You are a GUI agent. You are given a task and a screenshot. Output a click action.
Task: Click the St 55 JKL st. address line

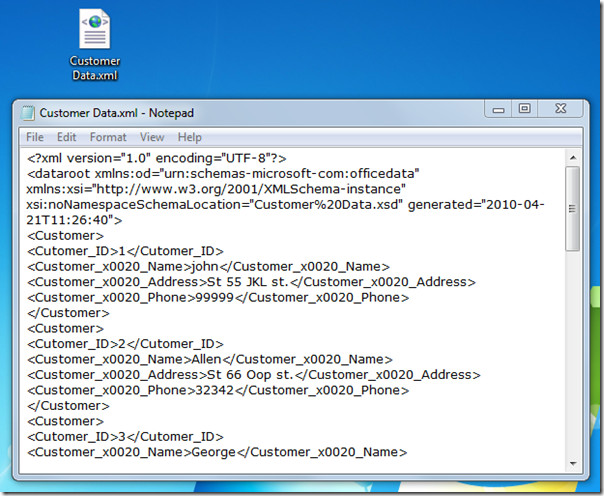click(252, 282)
